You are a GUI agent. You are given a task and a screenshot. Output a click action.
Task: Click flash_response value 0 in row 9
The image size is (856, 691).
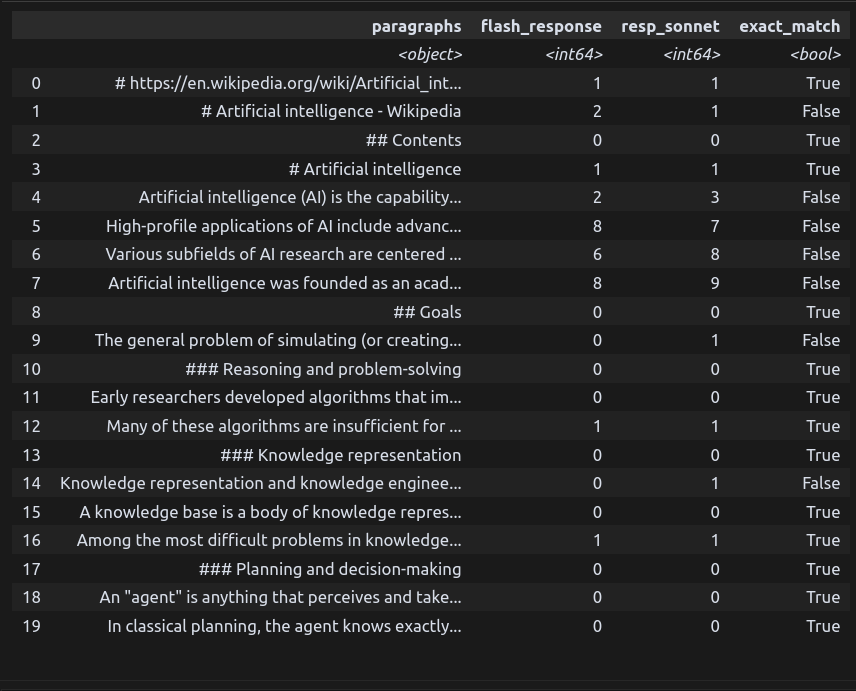click(597, 341)
